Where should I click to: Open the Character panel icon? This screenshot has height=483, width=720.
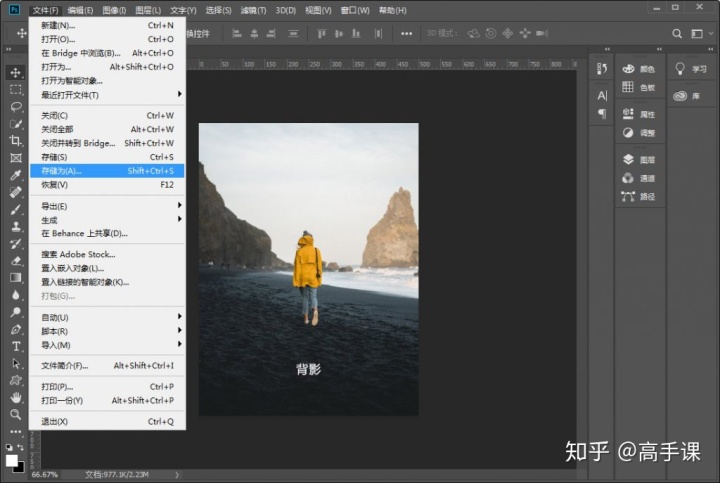[602, 95]
